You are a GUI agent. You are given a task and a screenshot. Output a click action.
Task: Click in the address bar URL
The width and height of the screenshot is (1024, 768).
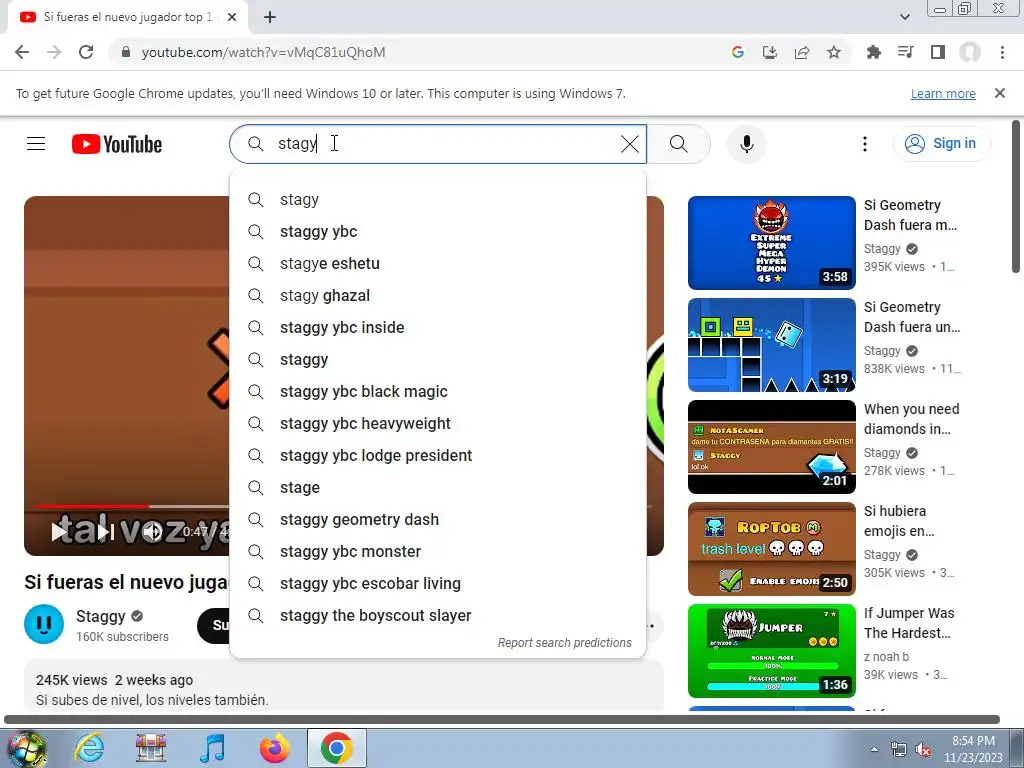263,52
